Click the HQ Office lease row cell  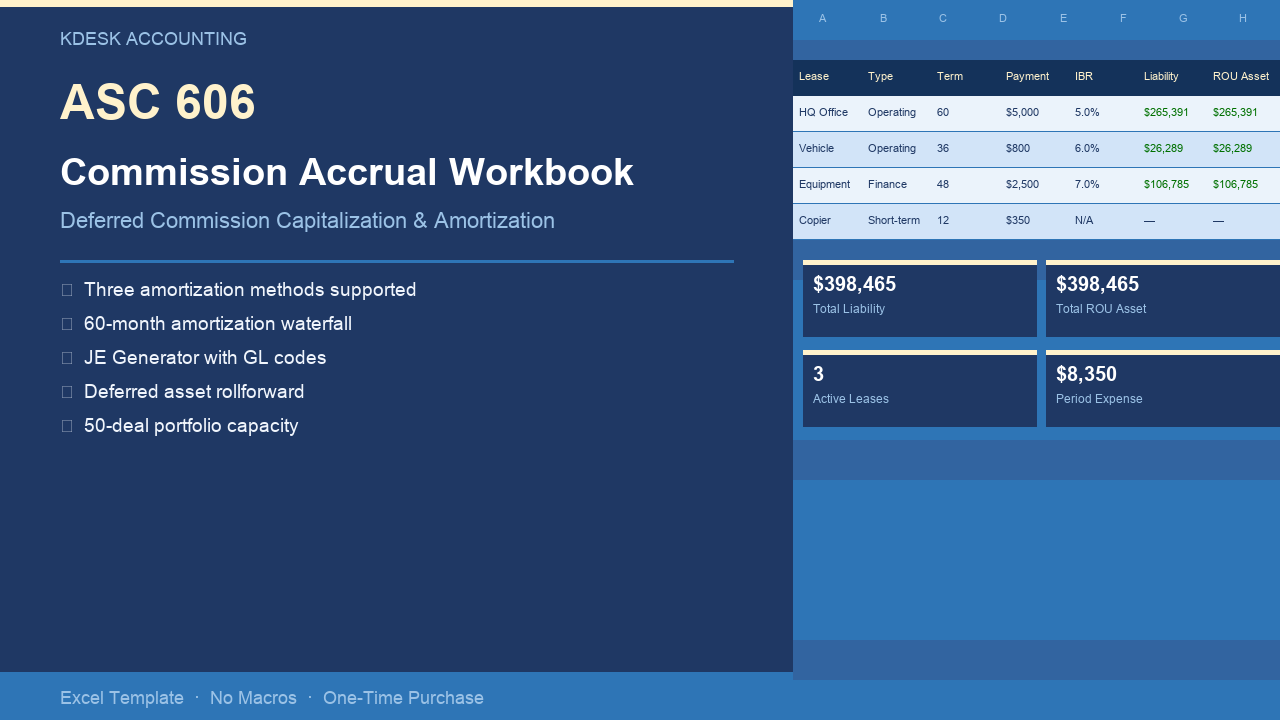pyautogui.click(x=823, y=112)
